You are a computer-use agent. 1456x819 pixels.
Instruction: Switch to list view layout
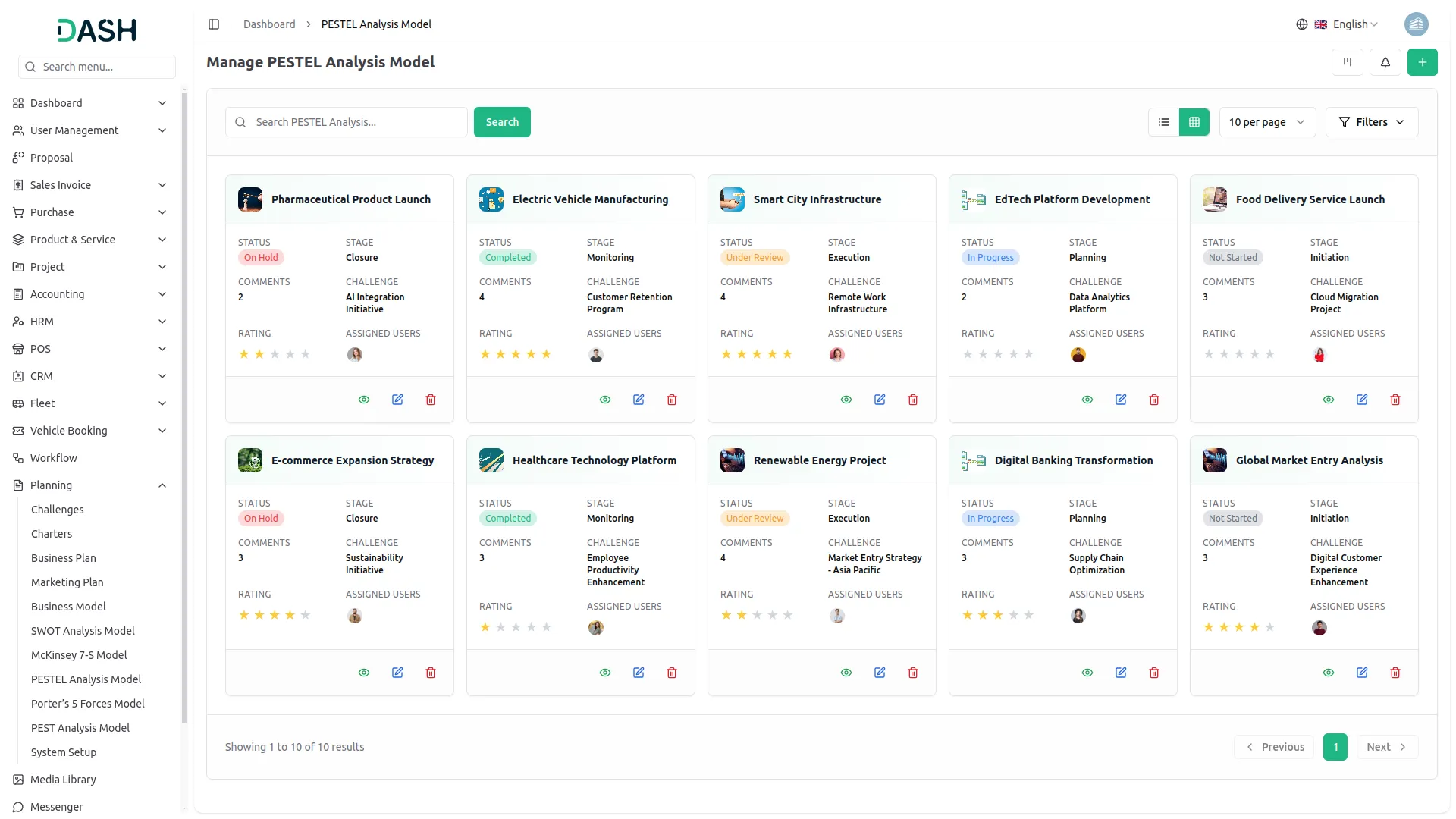(1164, 122)
